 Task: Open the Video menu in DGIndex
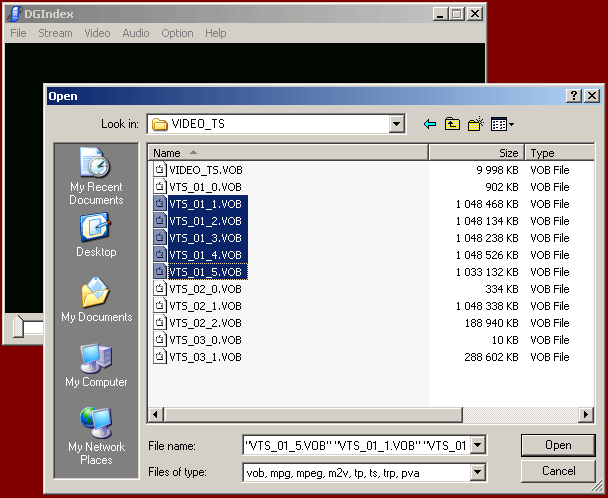[x=97, y=33]
